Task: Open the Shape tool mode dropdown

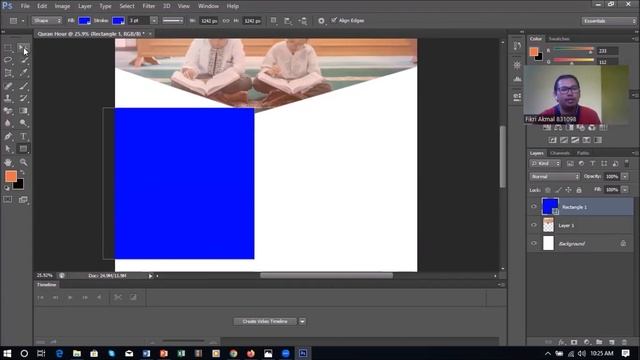Action: point(47,20)
